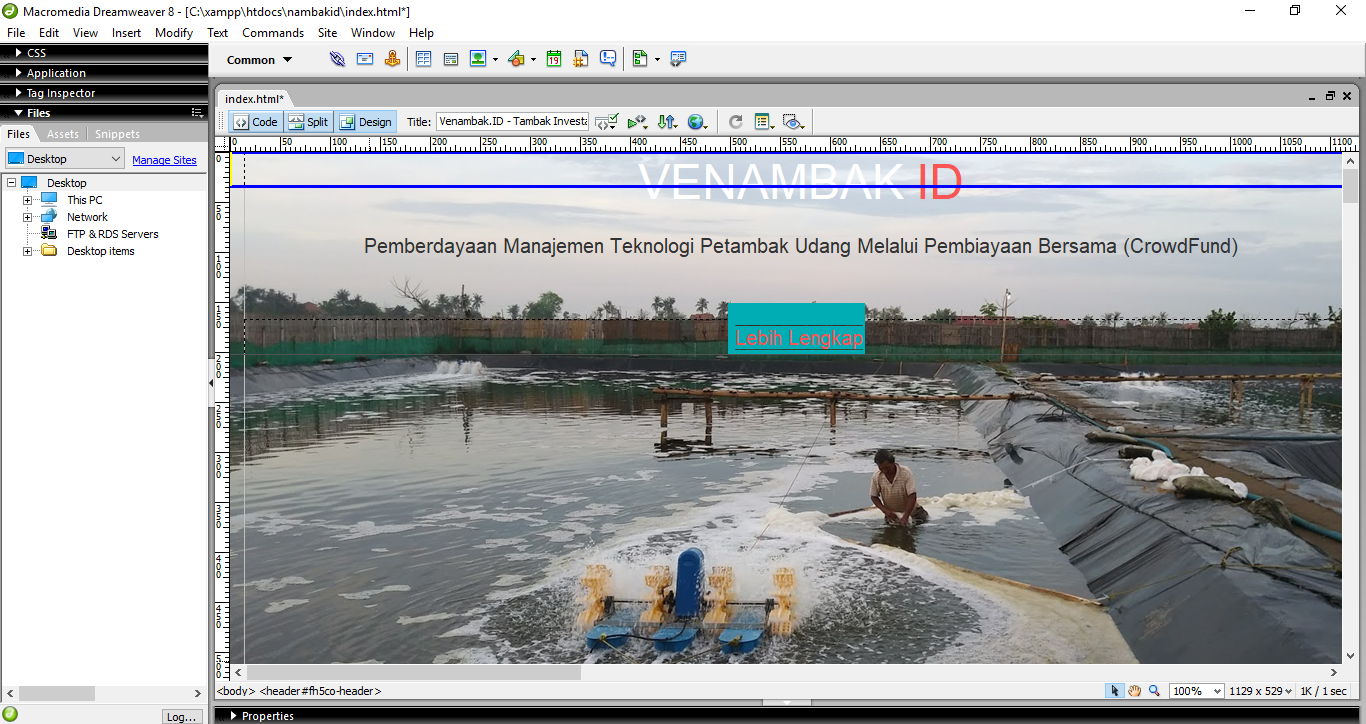
Task: Collapse the Files panel group
Action: click(x=16, y=112)
